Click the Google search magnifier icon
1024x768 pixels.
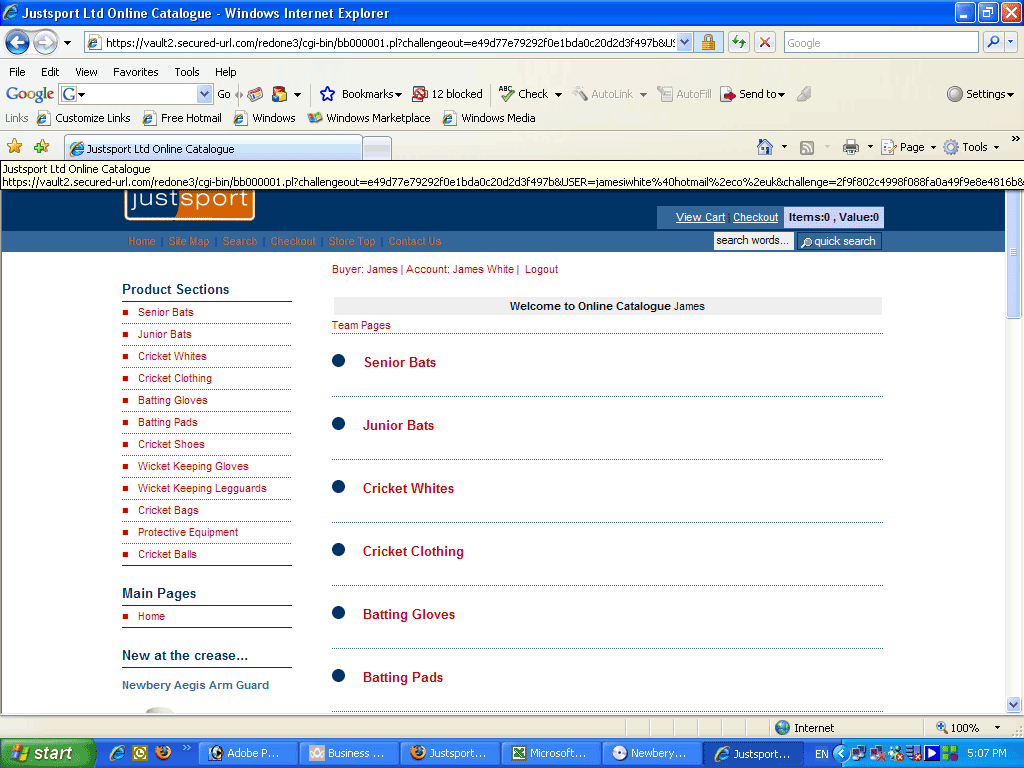click(993, 43)
